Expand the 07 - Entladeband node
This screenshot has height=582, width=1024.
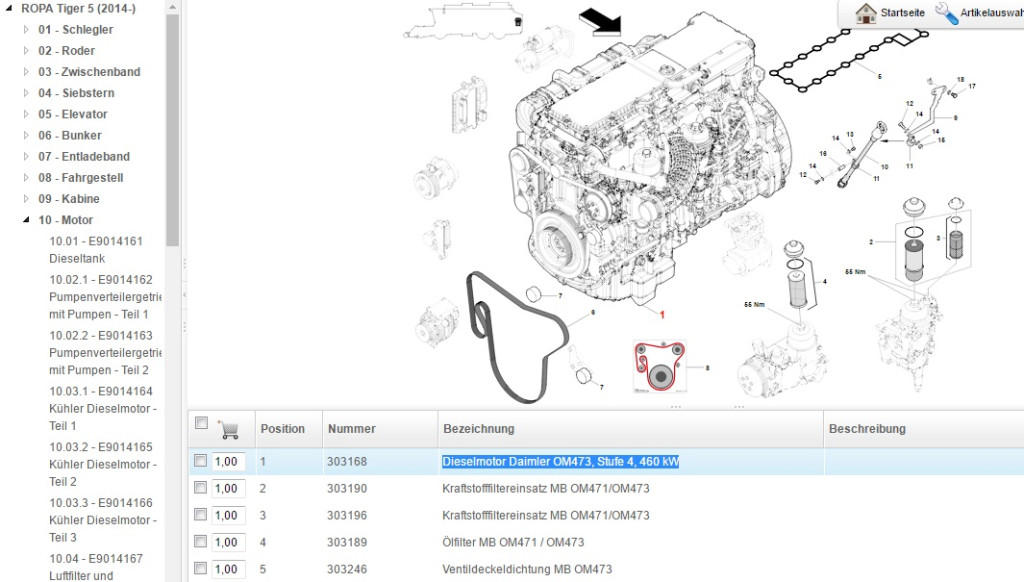click(x=26, y=156)
